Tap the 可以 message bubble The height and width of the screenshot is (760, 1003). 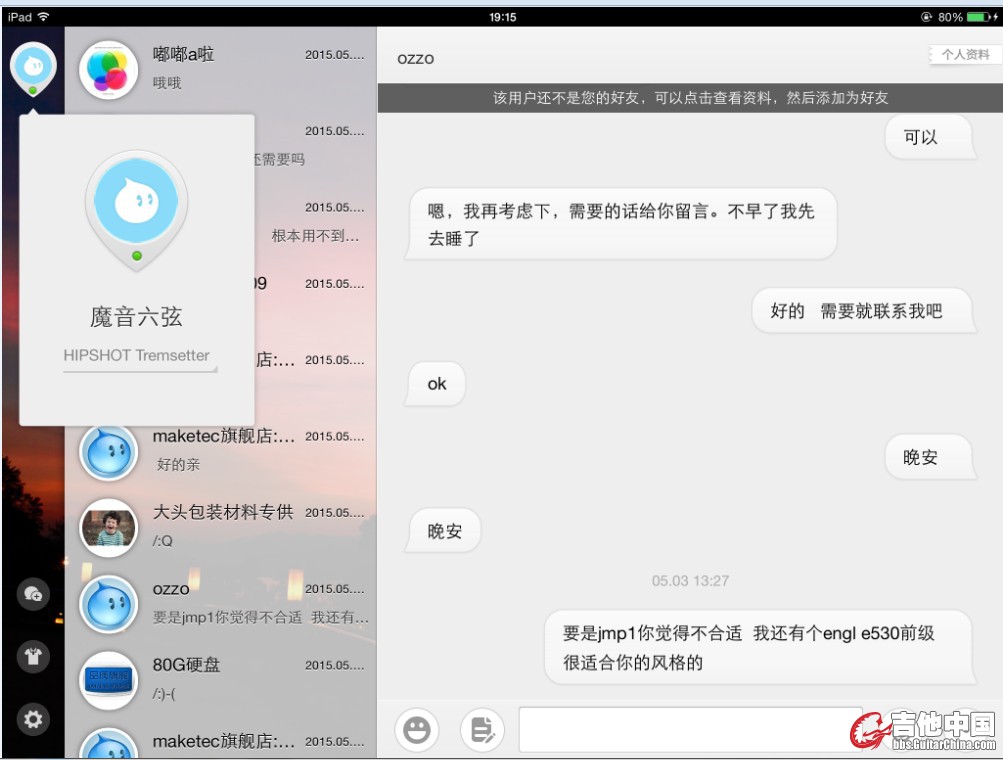pos(929,137)
